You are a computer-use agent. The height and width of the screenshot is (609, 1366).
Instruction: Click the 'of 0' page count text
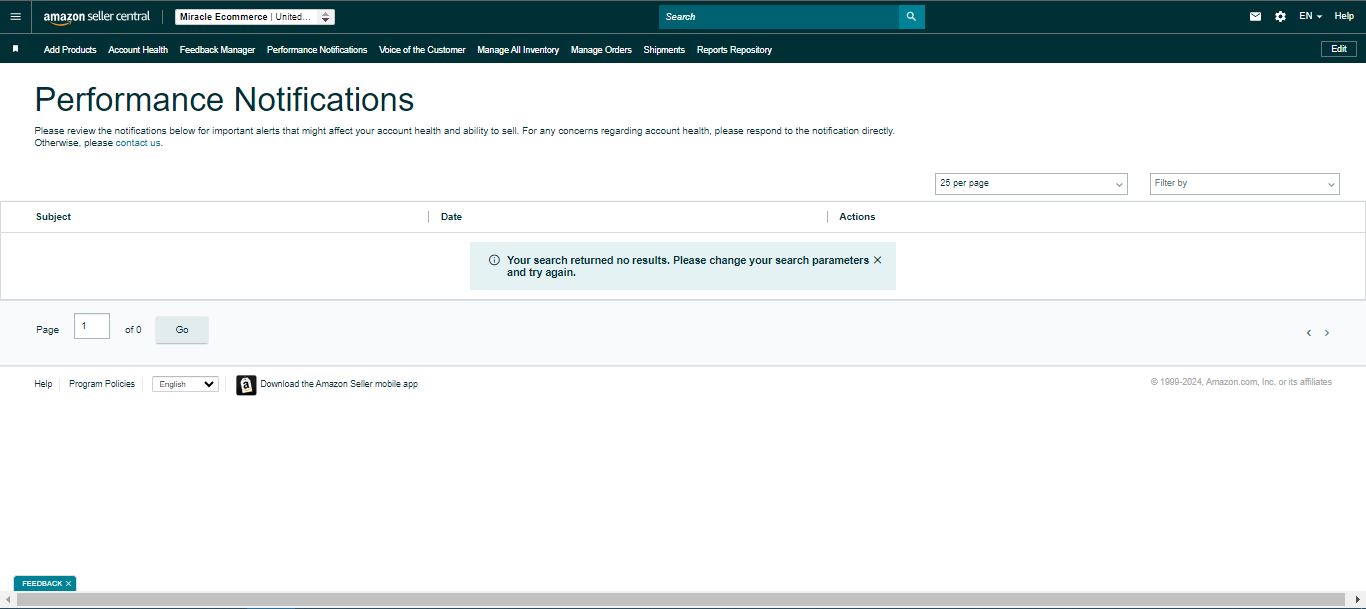coord(133,330)
